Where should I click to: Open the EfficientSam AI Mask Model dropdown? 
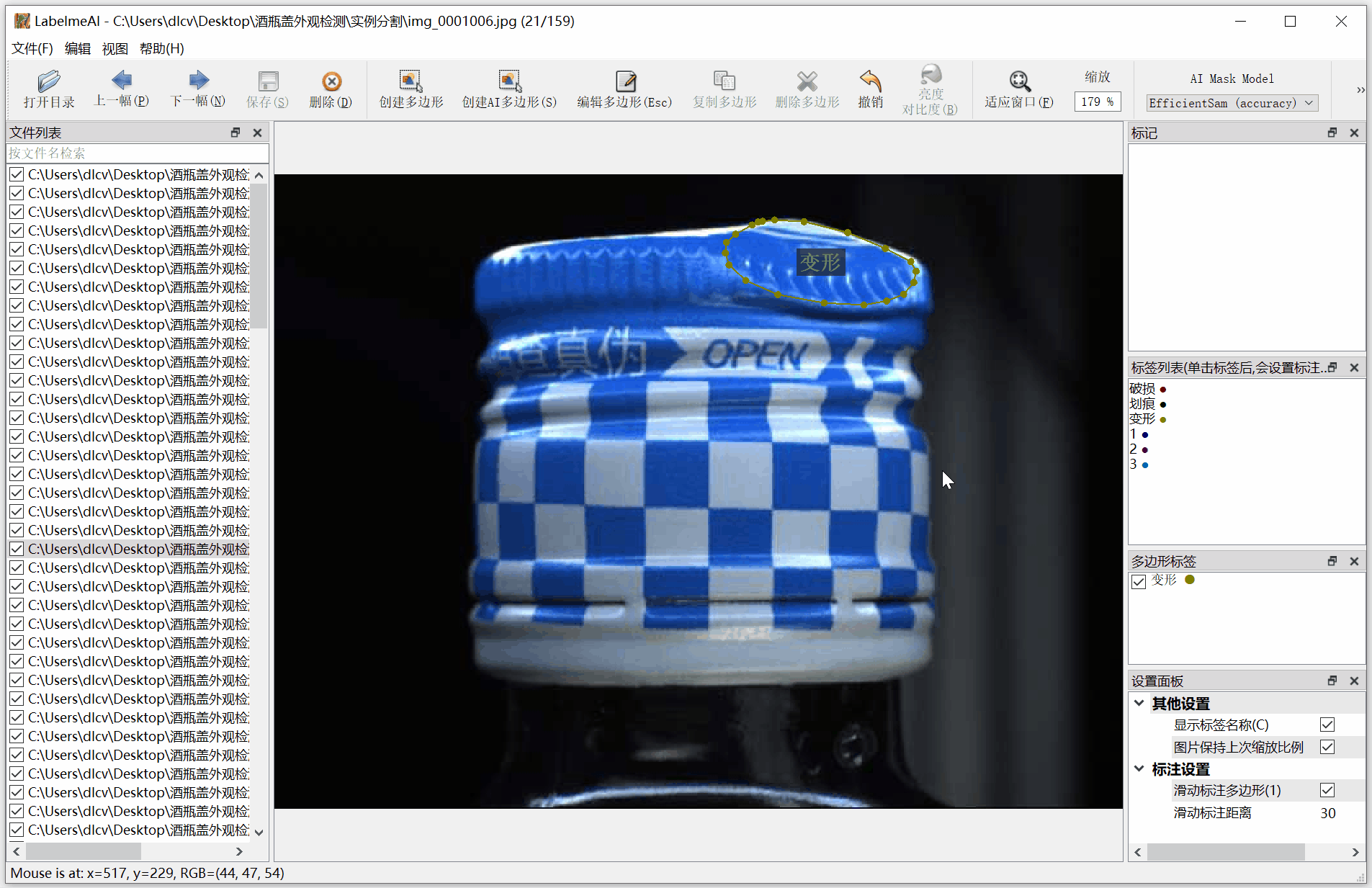1232,103
